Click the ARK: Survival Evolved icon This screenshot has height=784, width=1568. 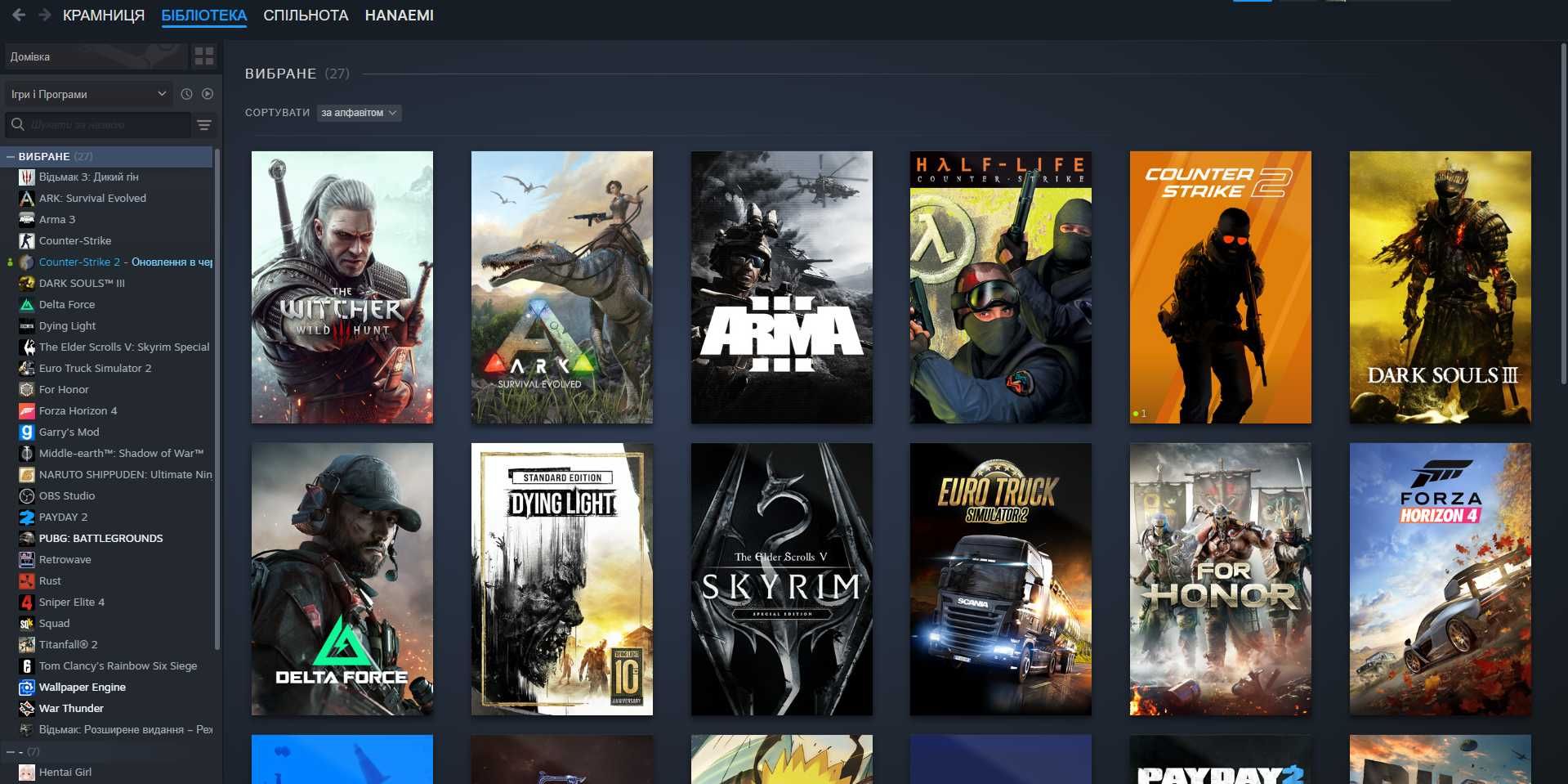click(x=27, y=198)
